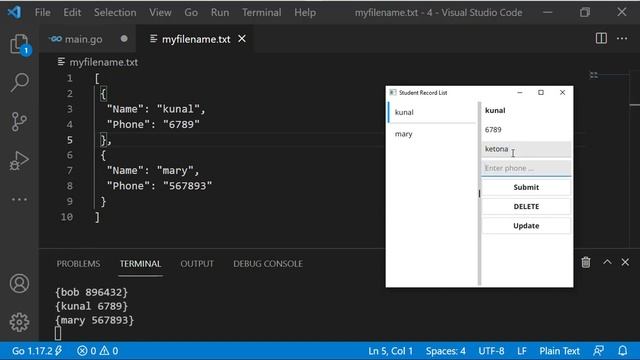Maximize the Student Record List window
The height and width of the screenshot is (360, 640).
(541, 93)
